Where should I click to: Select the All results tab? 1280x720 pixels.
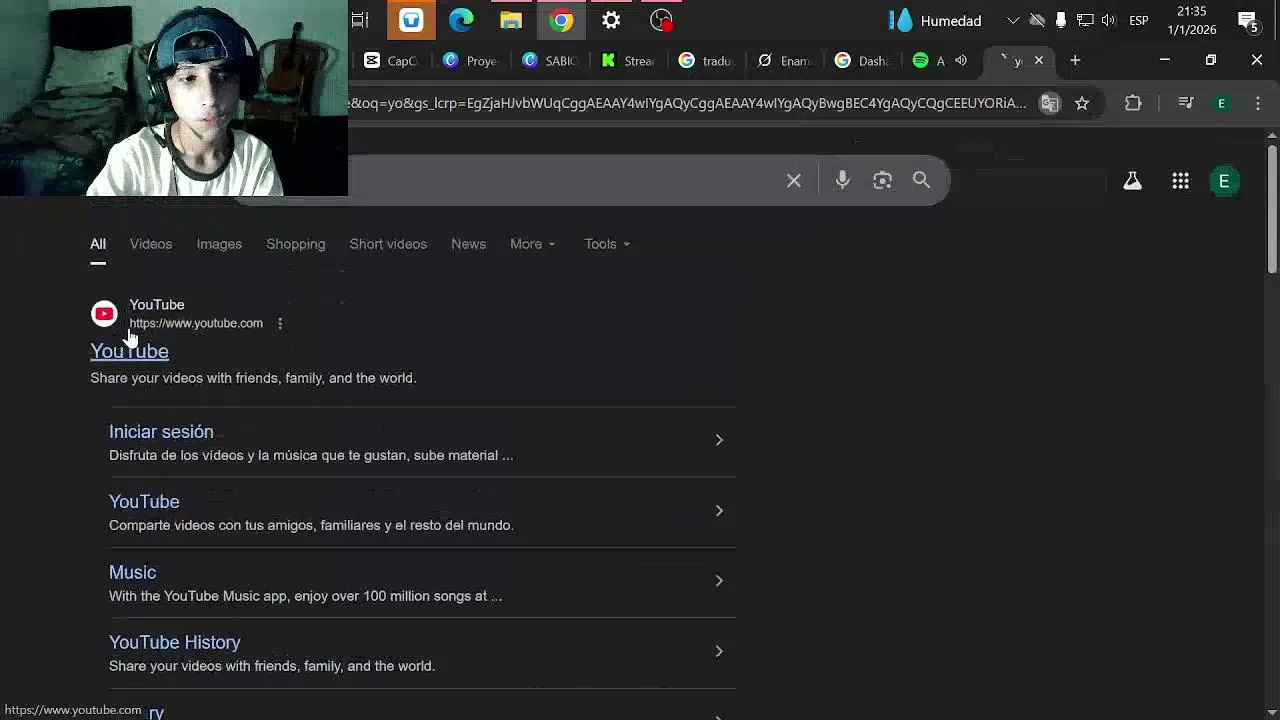(x=98, y=244)
